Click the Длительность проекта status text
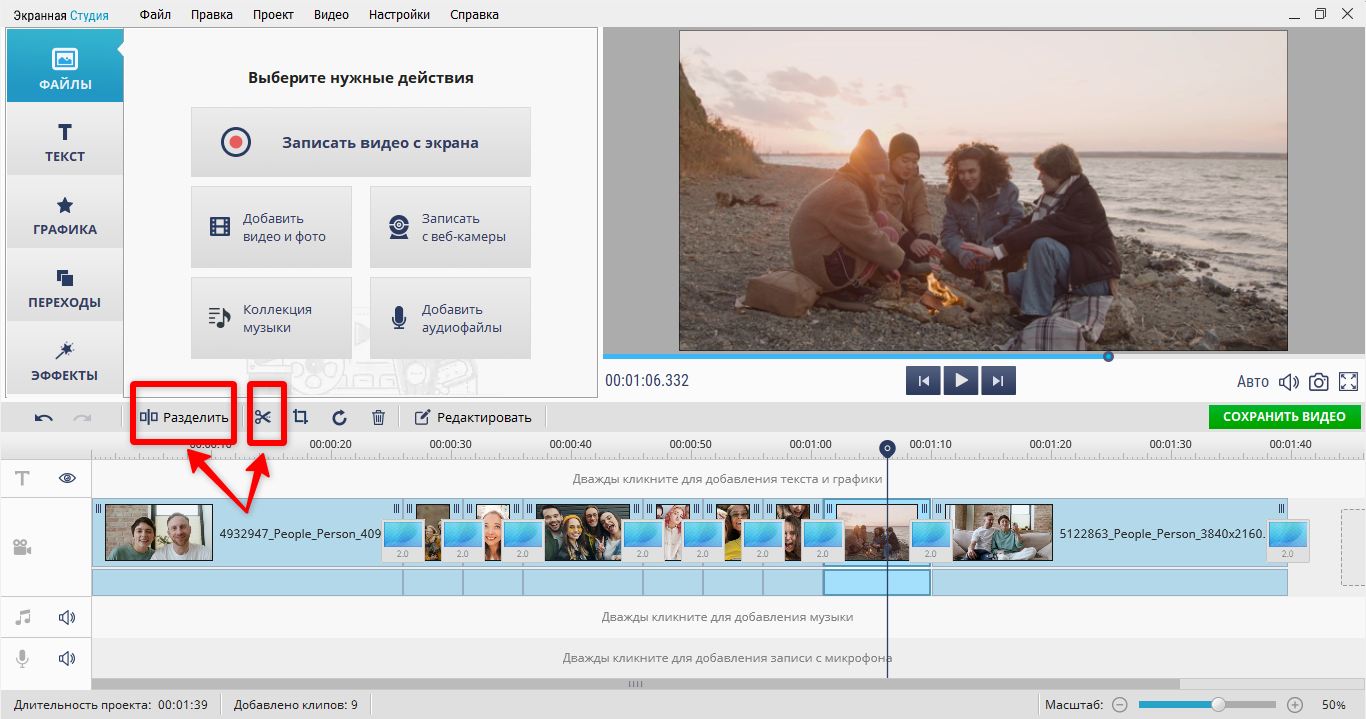Viewport: 1366px width, 719px height. pos(111,705)
